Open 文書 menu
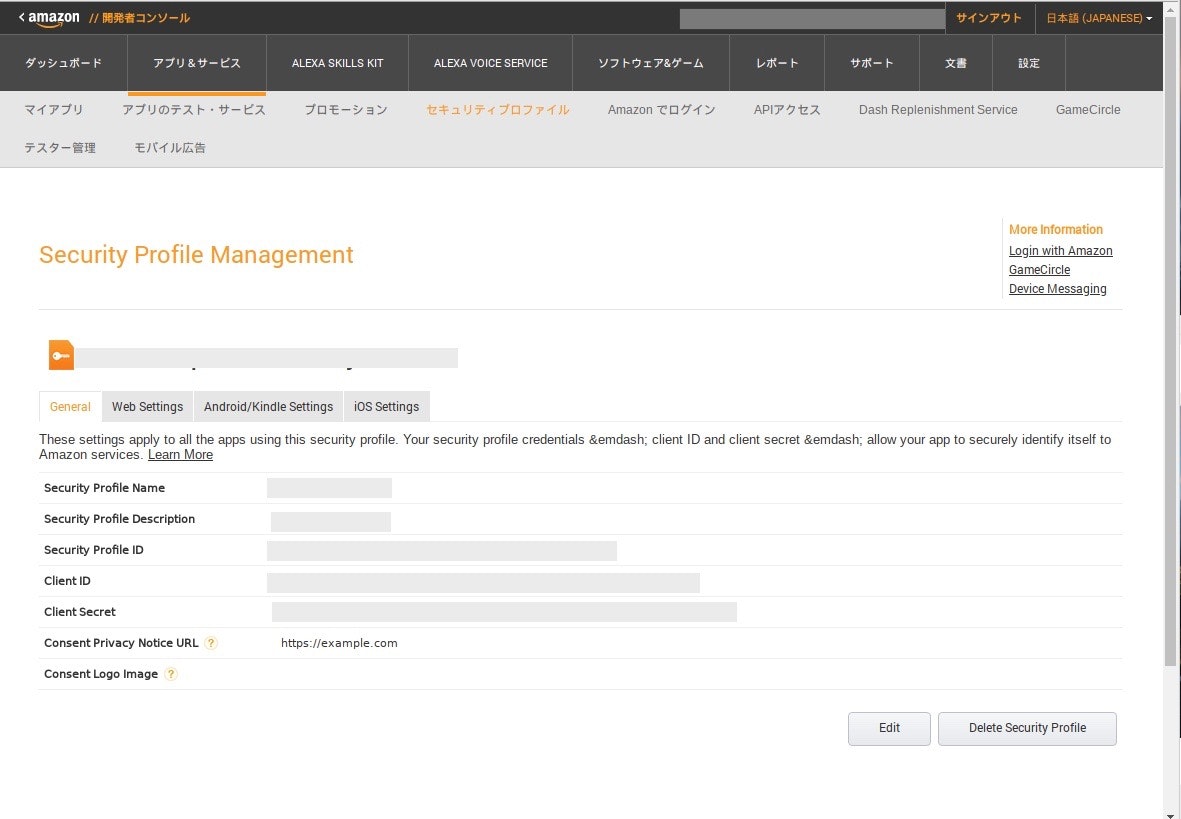The width and height of the screenshot is (1181, 819). 956,63
